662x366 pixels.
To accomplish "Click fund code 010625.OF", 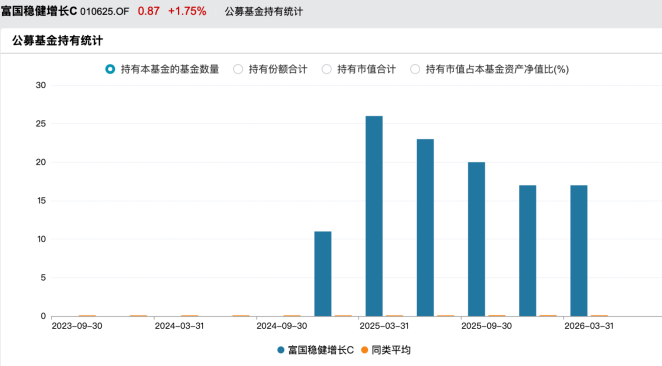I will pyautogui.click(x=104, y=12).
